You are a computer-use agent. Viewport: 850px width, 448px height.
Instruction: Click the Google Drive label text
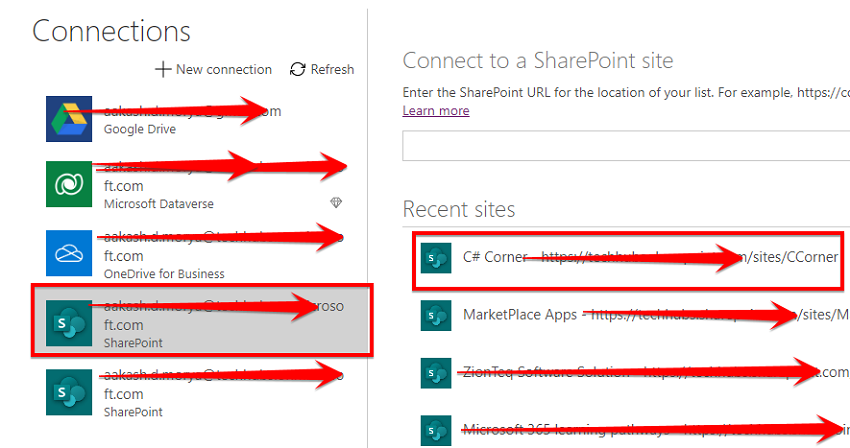140,129
